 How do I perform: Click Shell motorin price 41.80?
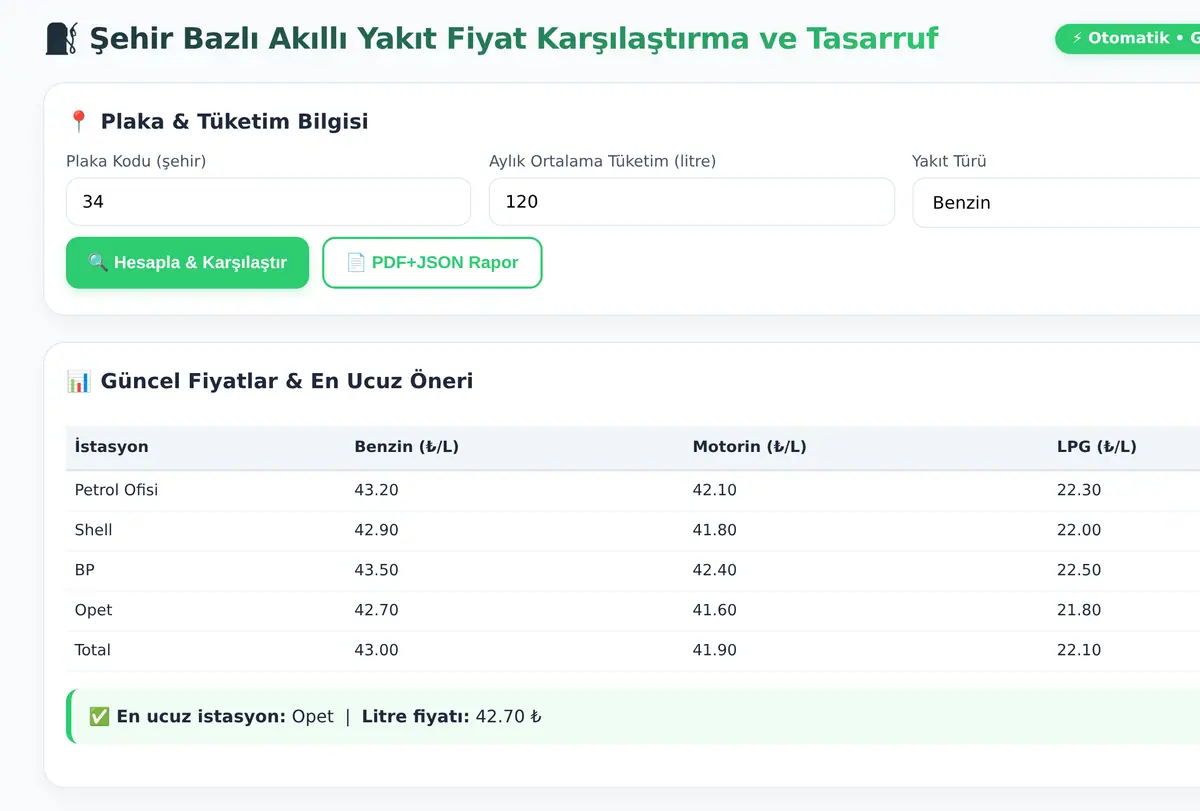714,530
